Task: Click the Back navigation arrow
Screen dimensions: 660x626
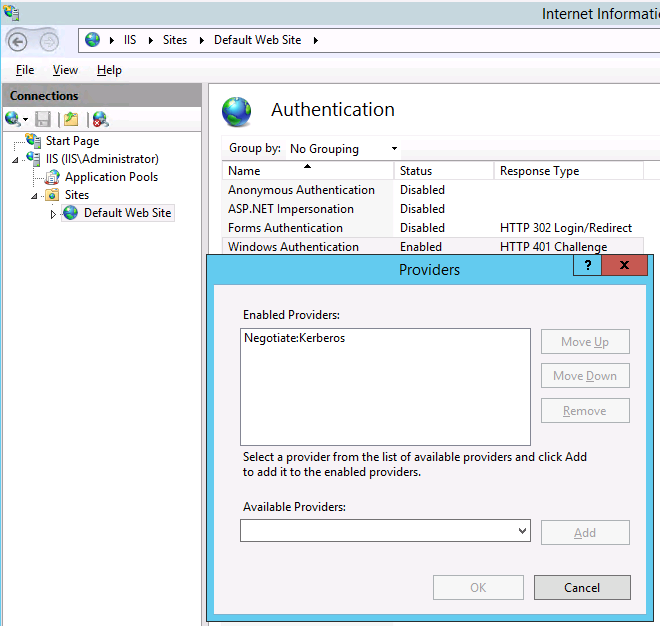Action: (x=18, y=42)
